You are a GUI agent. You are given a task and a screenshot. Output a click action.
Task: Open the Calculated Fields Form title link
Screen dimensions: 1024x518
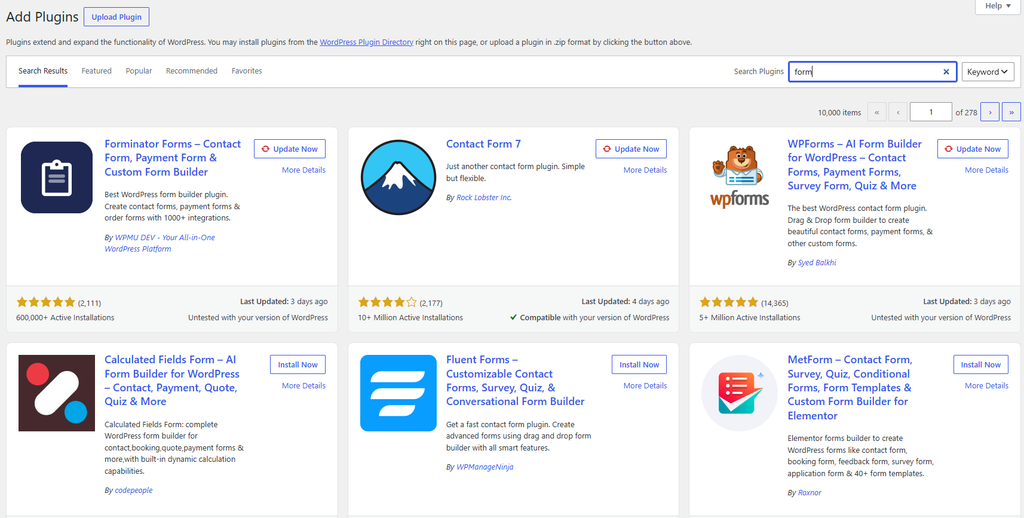click(x=172, y=380)
